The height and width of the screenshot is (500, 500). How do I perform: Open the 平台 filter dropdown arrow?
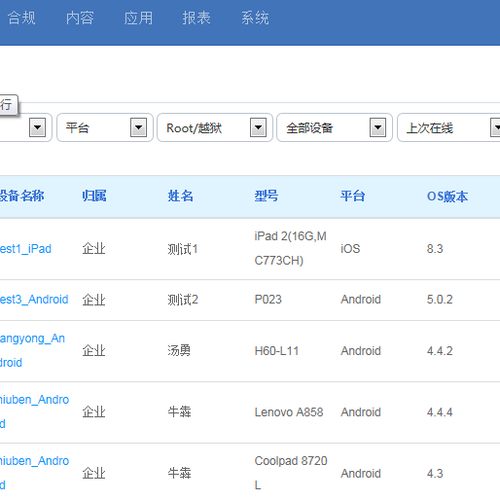coord(138,127)
